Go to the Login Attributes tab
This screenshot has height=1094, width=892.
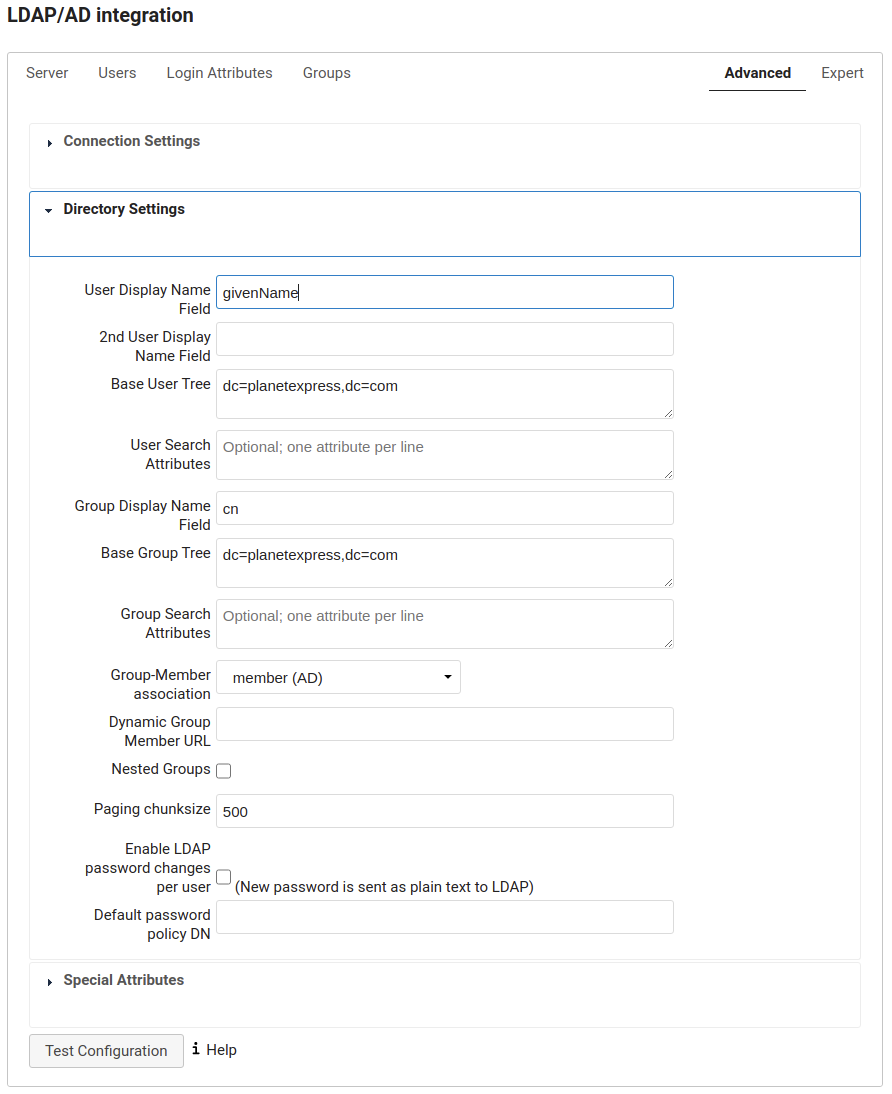tap(219, 73)
